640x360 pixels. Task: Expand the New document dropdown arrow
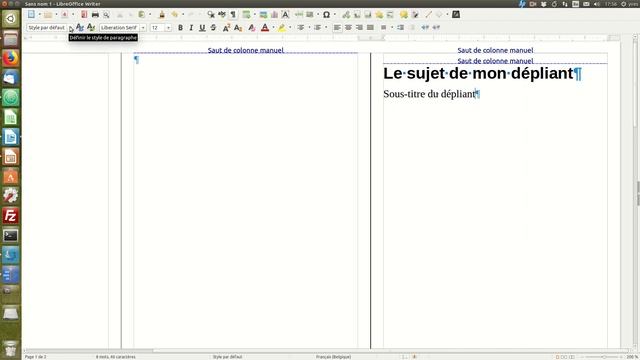(x=40, y=15)
